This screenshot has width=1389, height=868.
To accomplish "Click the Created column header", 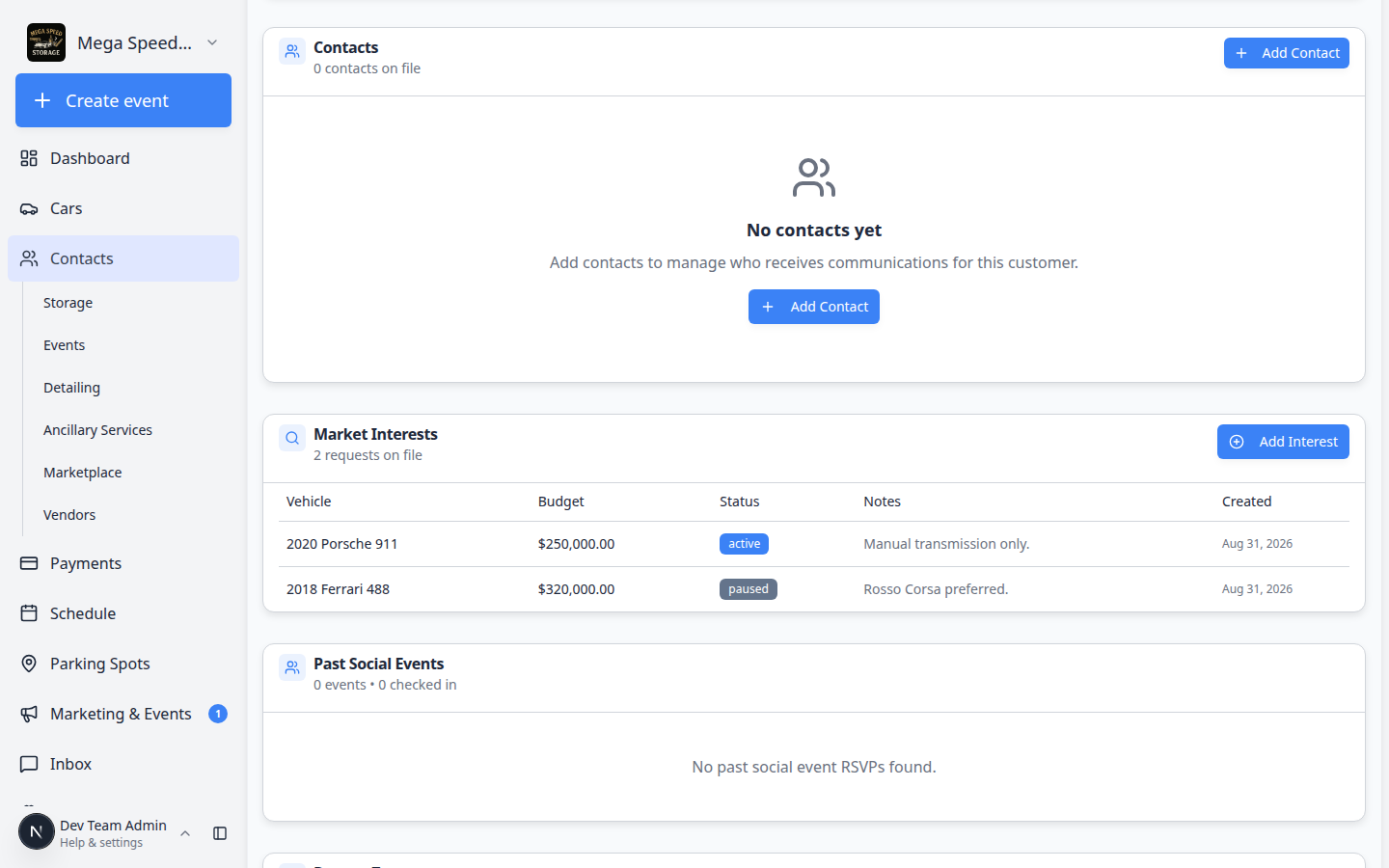I will click(1246, 502).
